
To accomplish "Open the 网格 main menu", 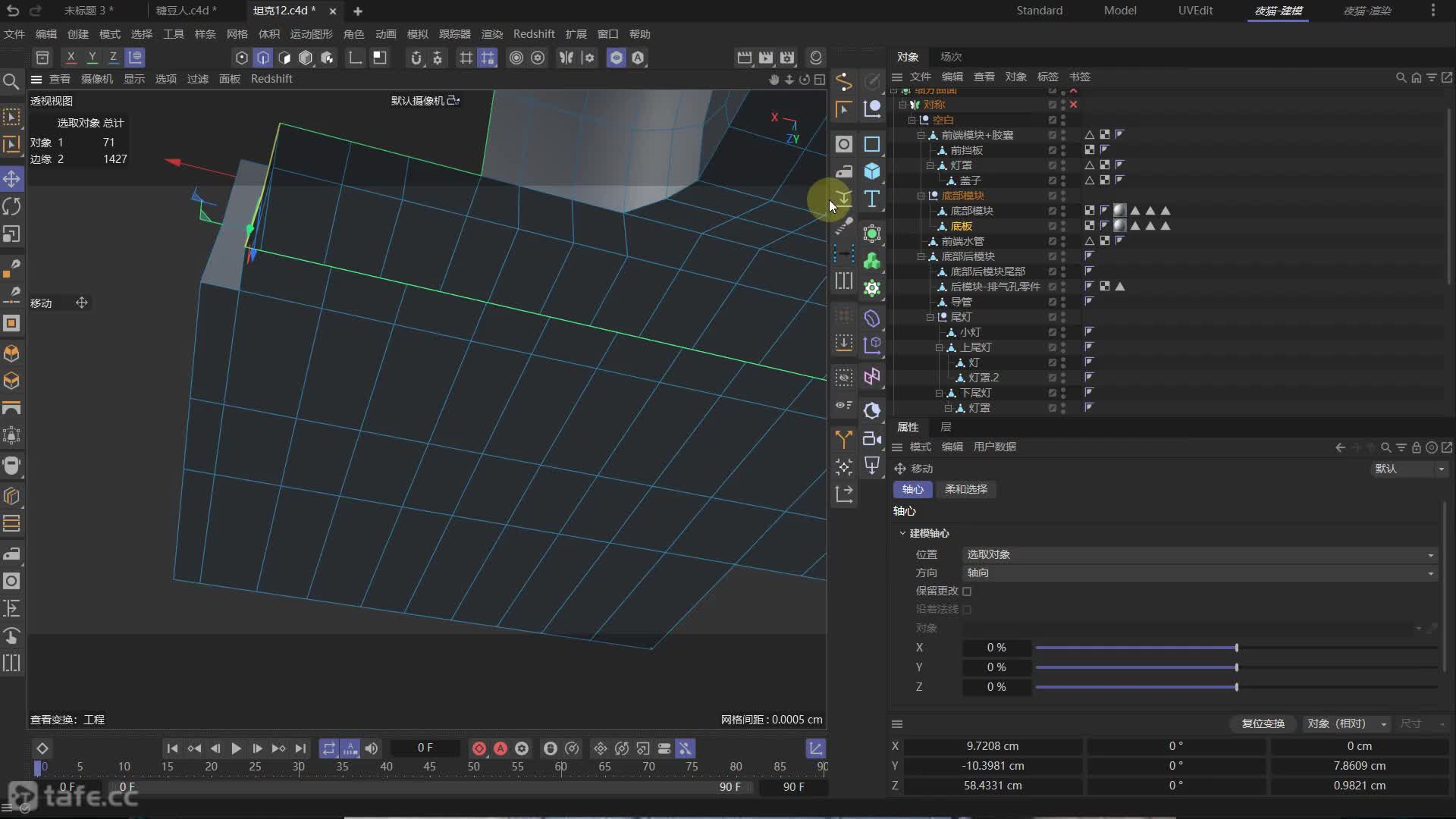I will [237, 34].
